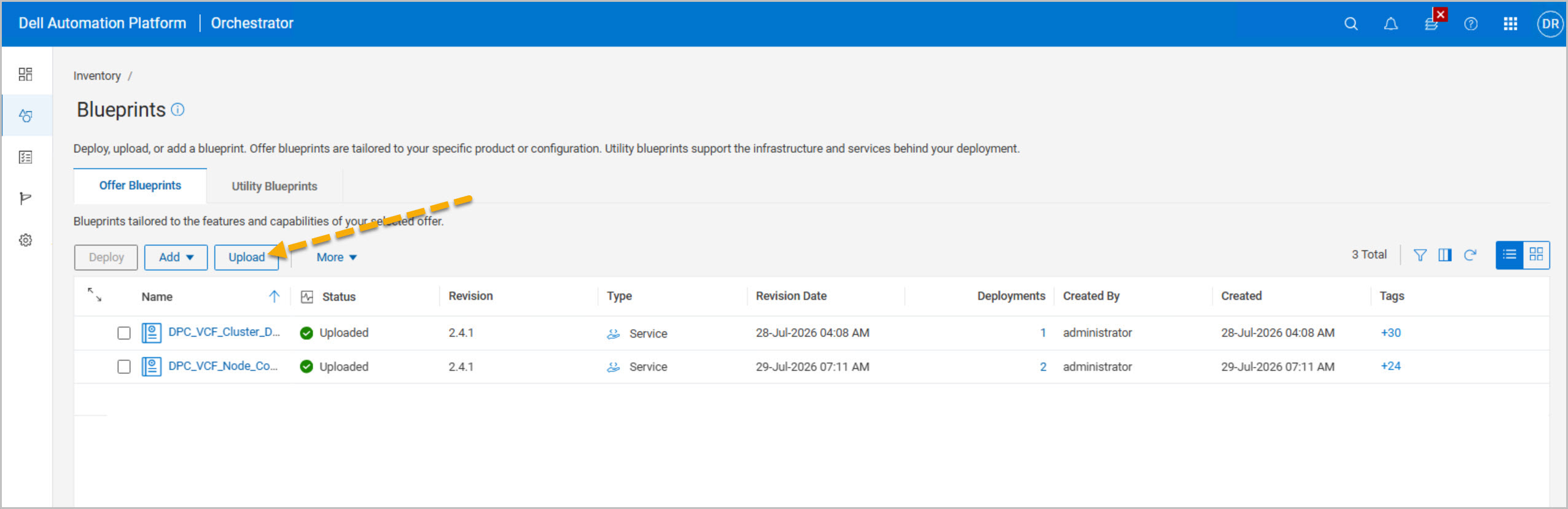Click the Upload button
The image size is (1568, 509).
point(246,257)
